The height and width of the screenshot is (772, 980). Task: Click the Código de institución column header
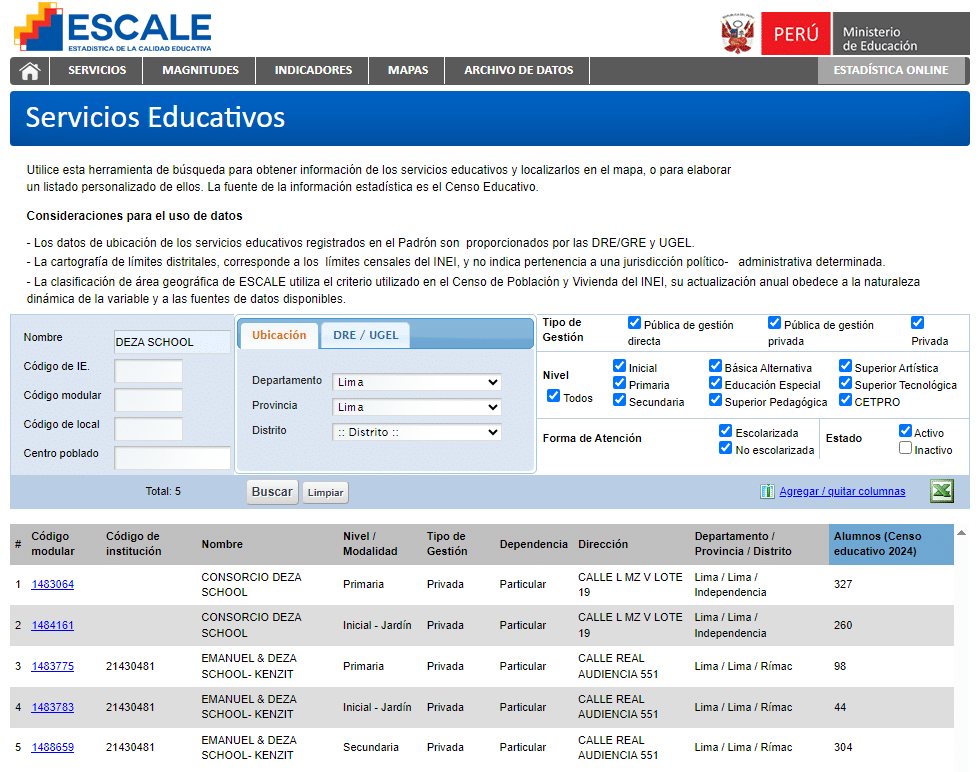point(133,544)
